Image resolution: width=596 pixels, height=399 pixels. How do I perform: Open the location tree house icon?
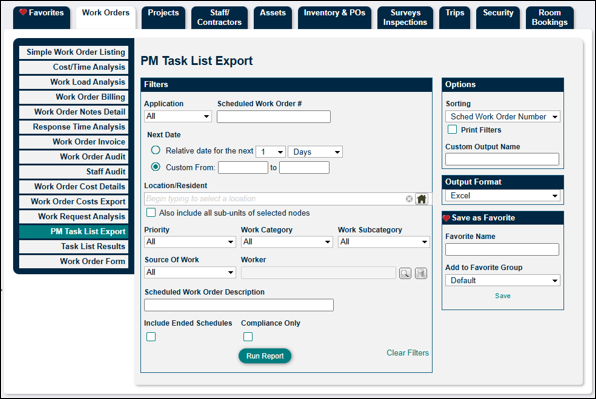point(421,199)
